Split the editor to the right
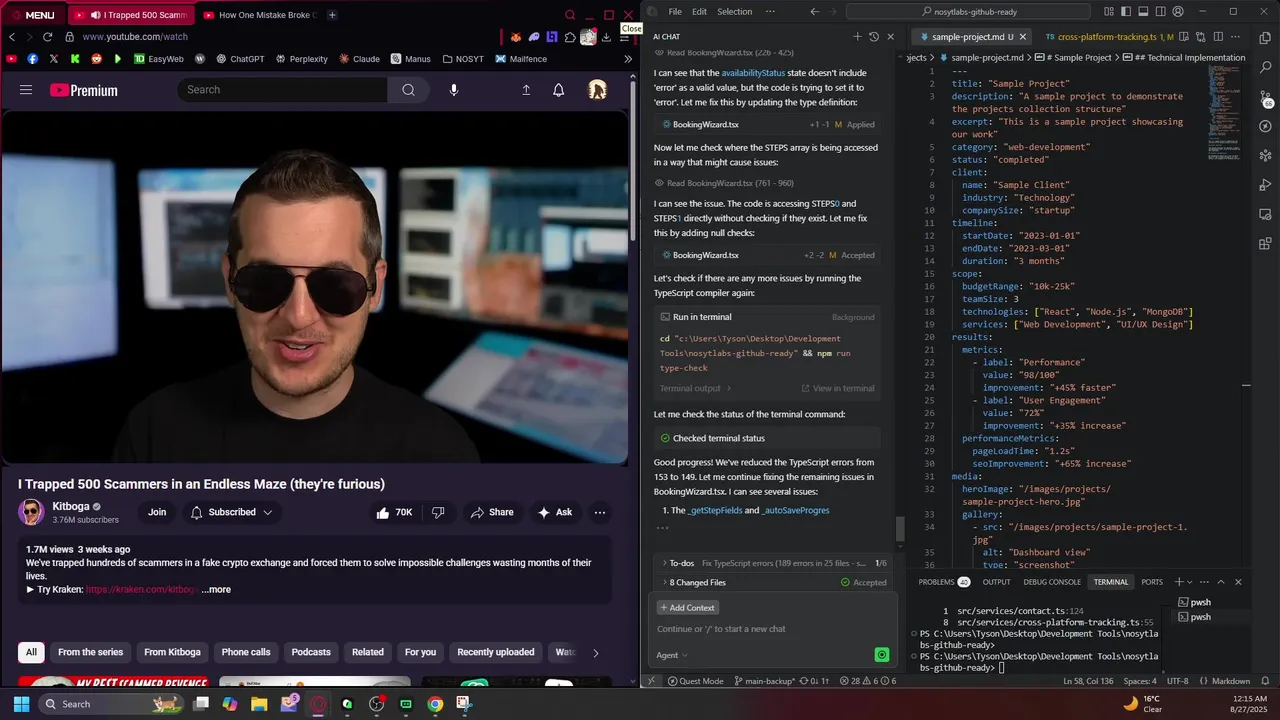Viewport: 1280px width, 720px height. tap(1220, 37)
